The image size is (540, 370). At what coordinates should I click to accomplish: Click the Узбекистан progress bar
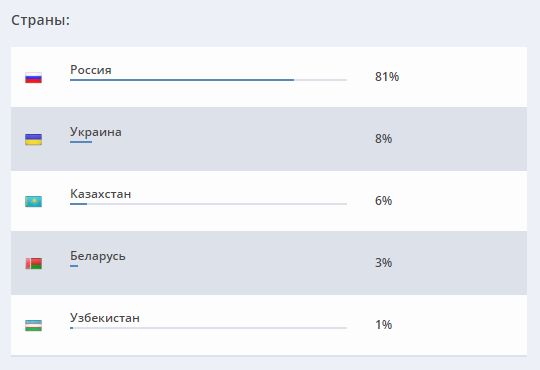point(208,328)
